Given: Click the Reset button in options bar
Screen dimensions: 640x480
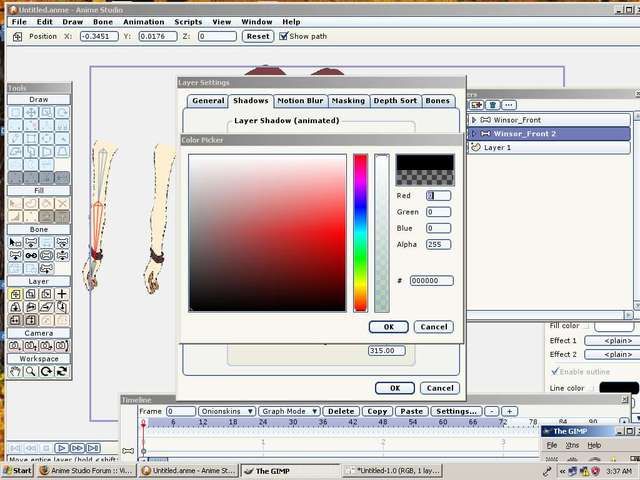Looking at the screenshot, I should tap(258, 36).
